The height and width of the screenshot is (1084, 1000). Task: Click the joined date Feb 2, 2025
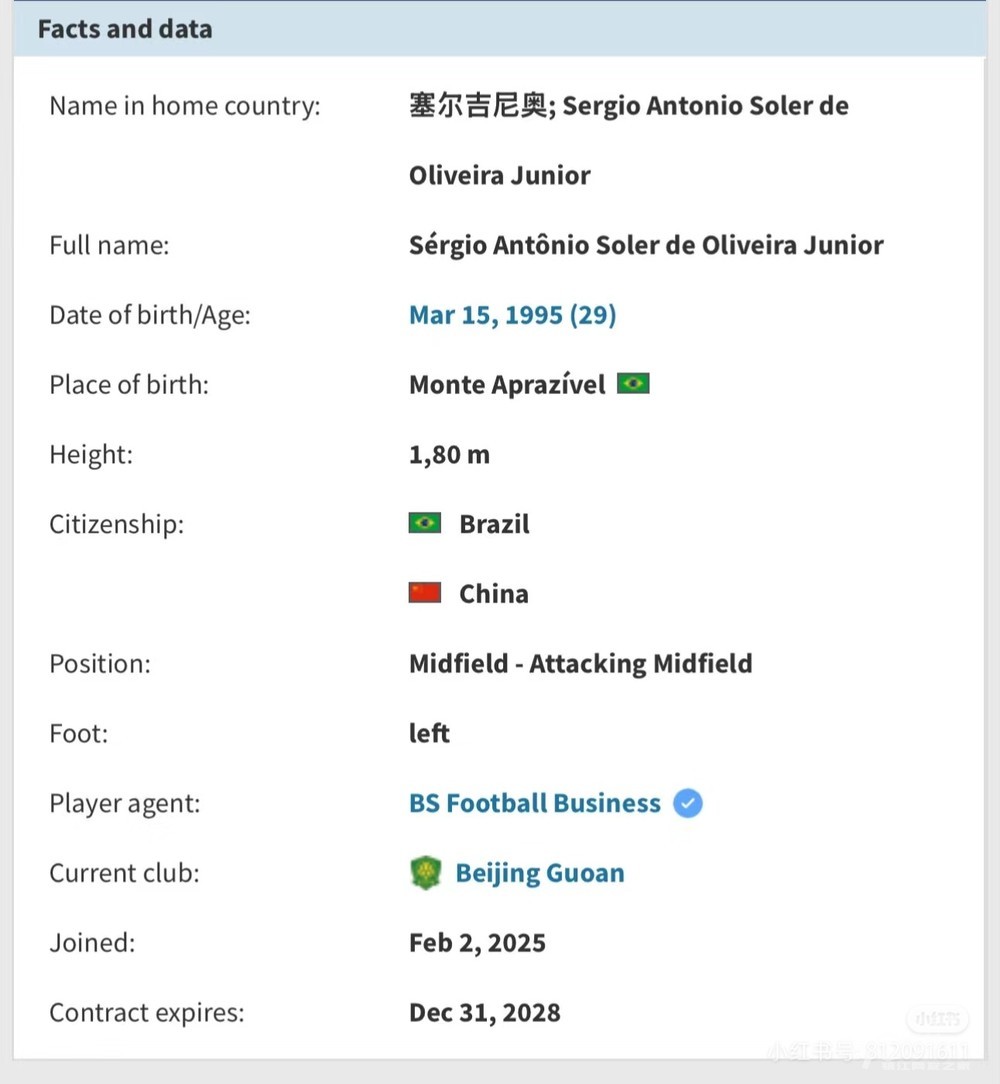477,943
